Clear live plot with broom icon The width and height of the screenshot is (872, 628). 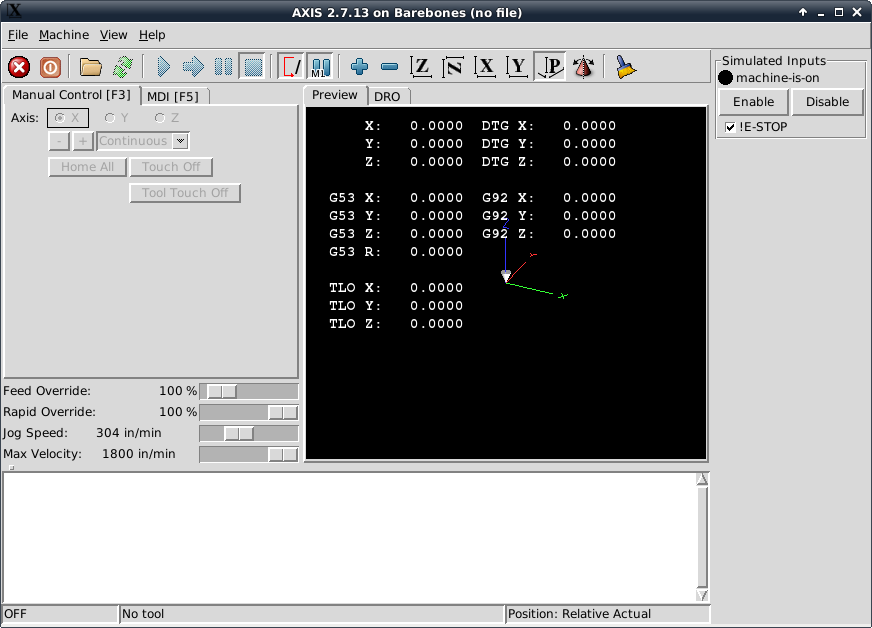pos(625,67)
